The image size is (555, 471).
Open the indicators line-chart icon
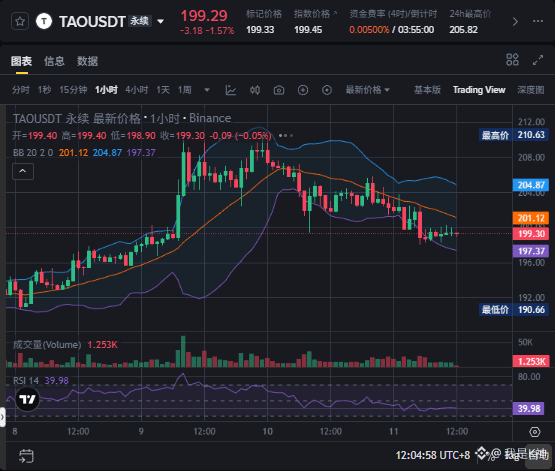231,90
